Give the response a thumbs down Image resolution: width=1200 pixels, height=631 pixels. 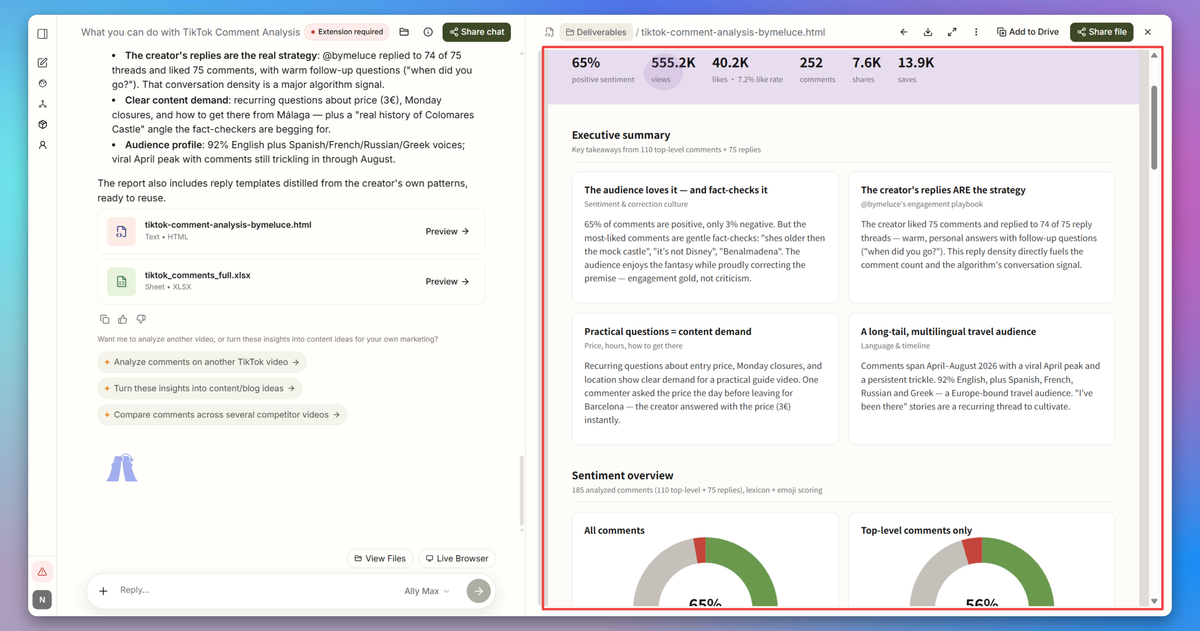click(x=141, y=319)
